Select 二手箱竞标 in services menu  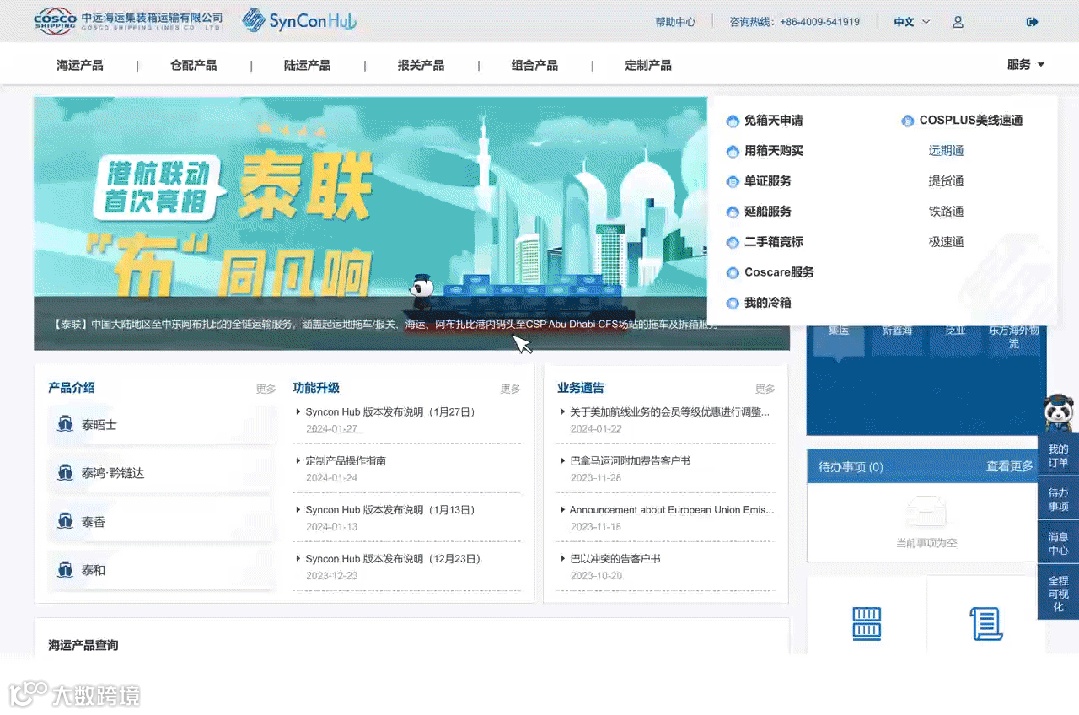click(x=773, y=242)
